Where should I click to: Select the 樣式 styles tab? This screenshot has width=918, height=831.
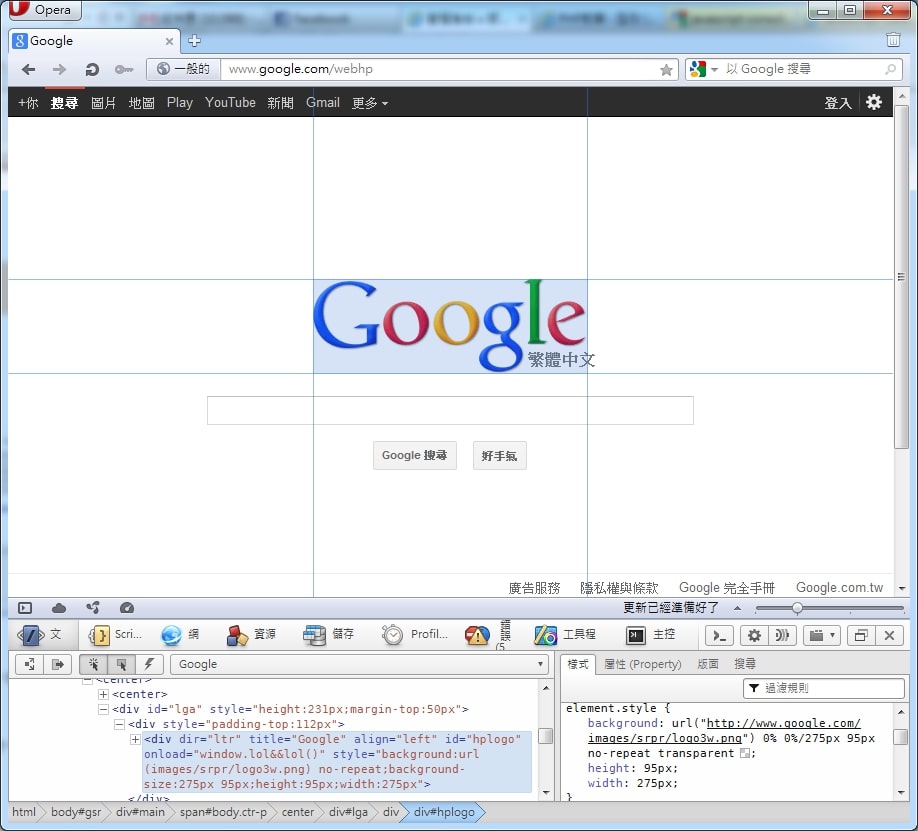pos(578,664)
